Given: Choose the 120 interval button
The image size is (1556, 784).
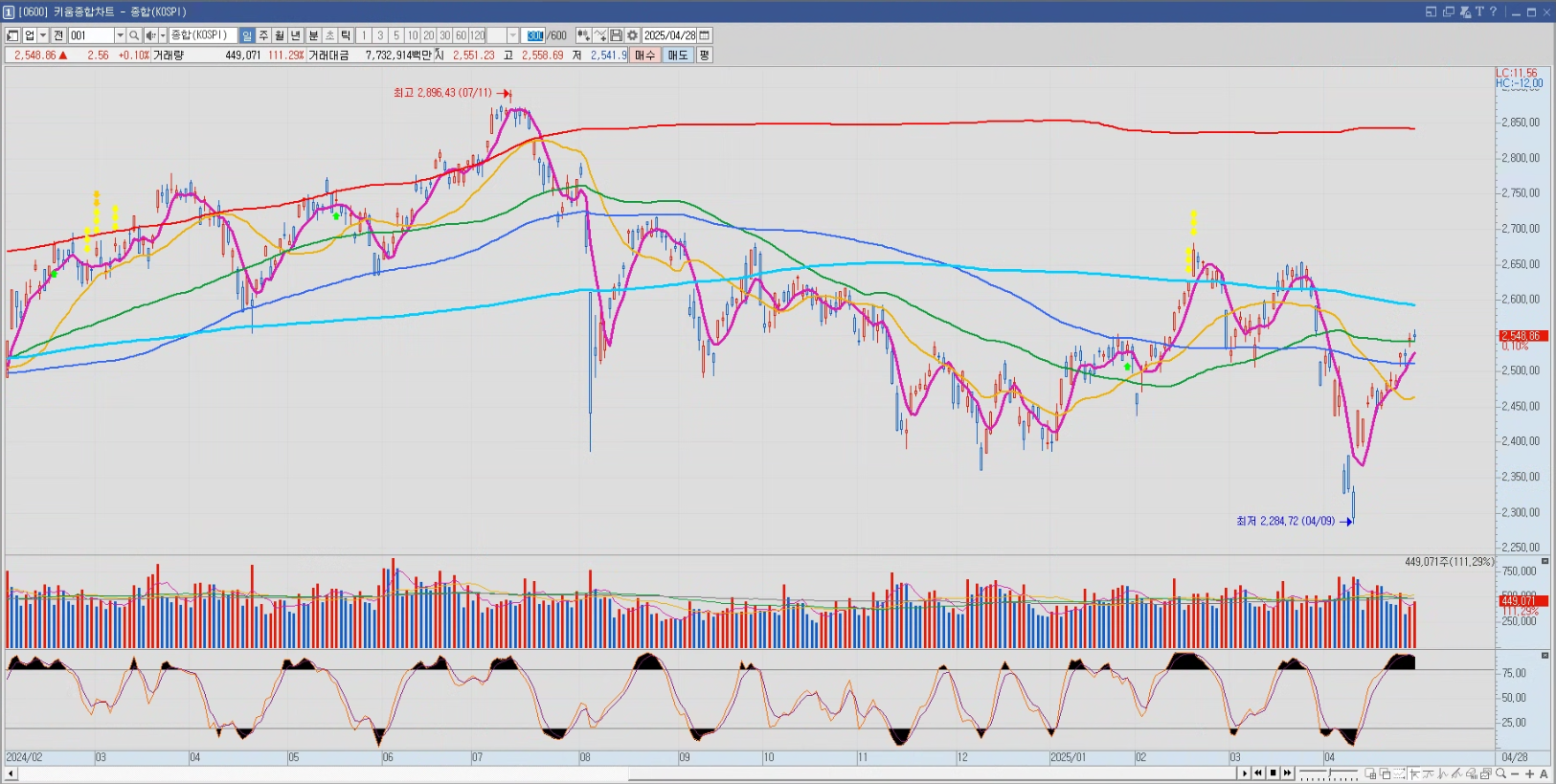Looking at the screenshot, I should [x=478, y=35].
